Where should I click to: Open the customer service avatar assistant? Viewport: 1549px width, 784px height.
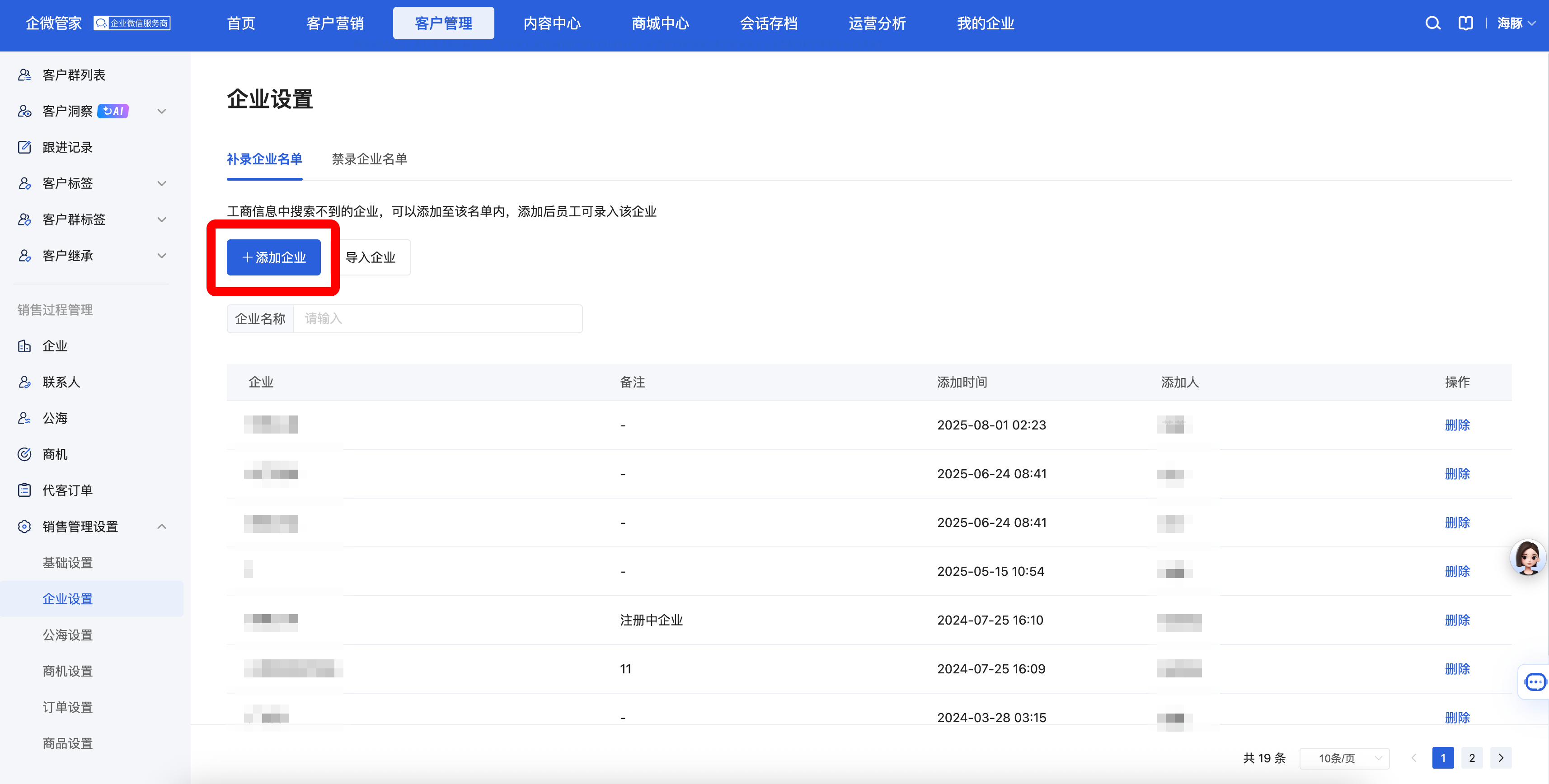tap(1527, 557)
